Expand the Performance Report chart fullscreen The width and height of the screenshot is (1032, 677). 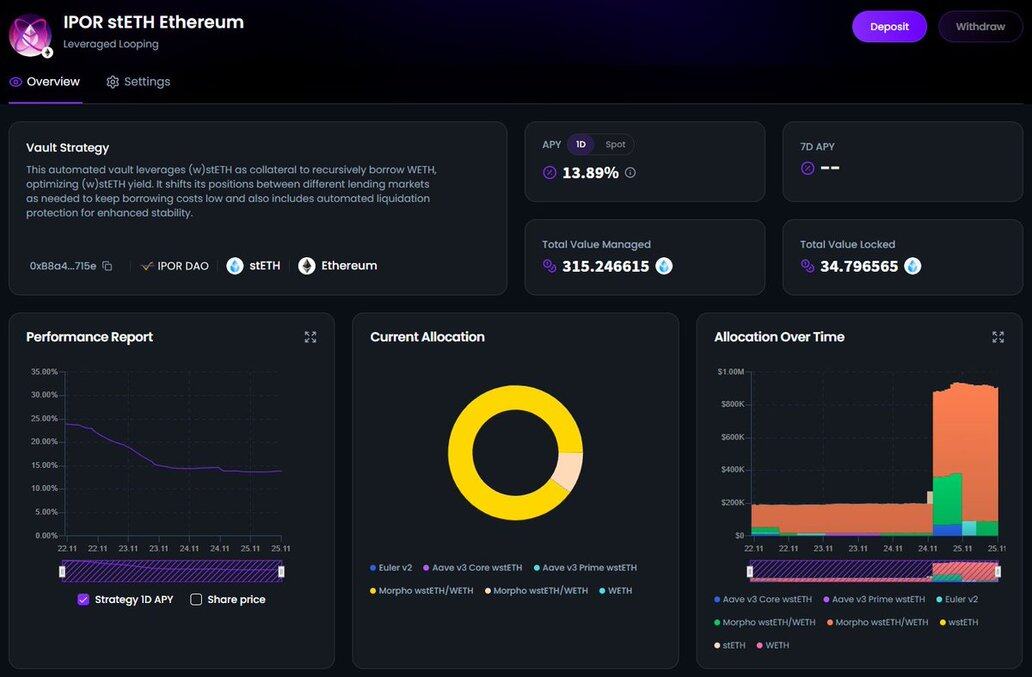[310, 338]
